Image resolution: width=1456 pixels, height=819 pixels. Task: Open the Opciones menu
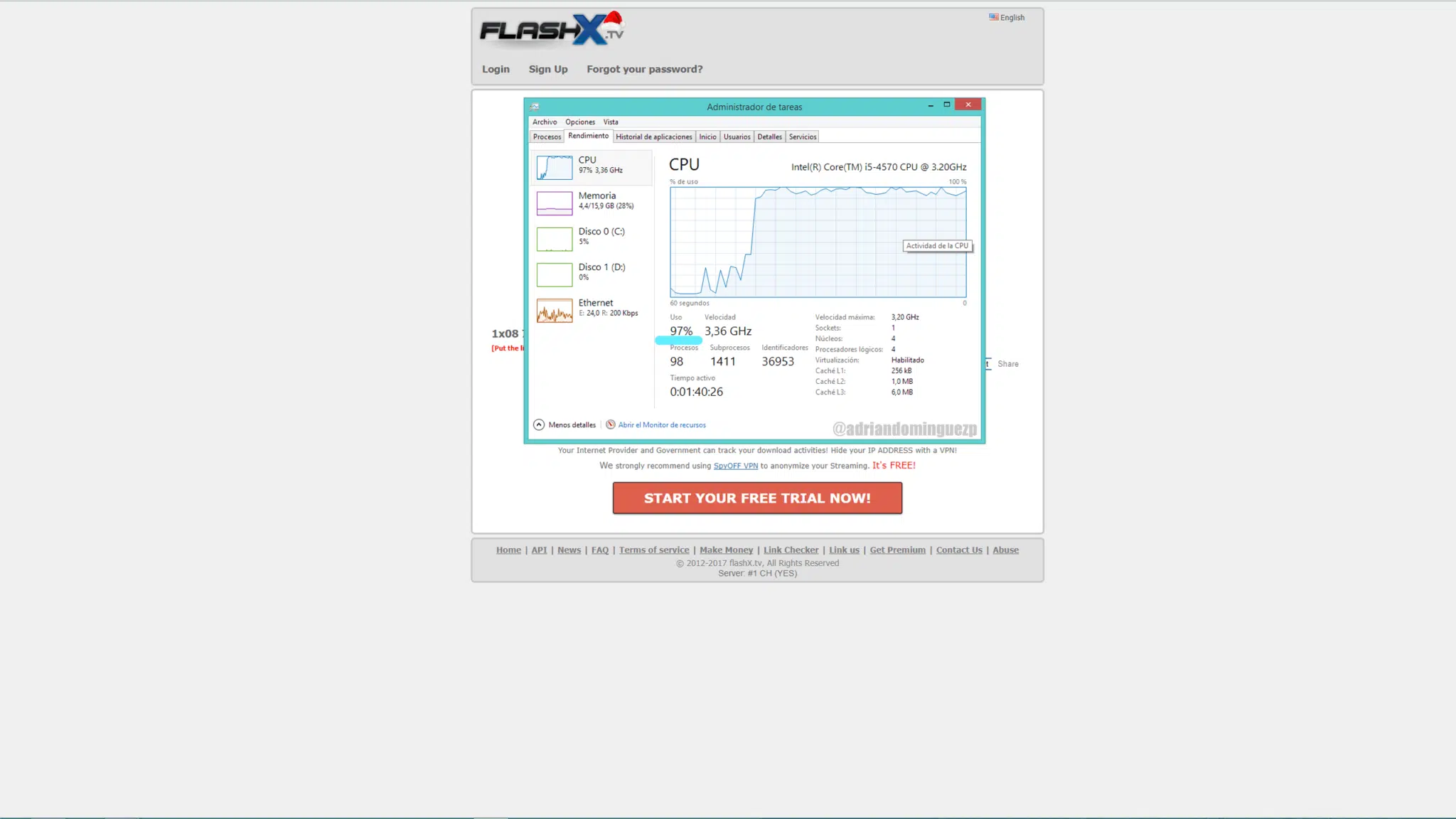(x=580, y=122)
